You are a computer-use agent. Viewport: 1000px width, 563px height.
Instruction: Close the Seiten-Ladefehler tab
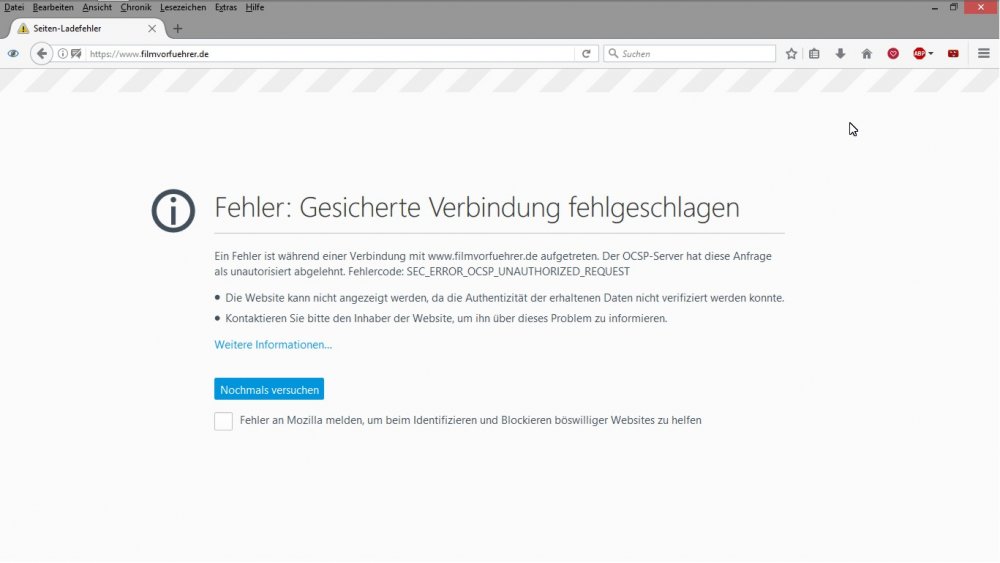coord(152,29)
